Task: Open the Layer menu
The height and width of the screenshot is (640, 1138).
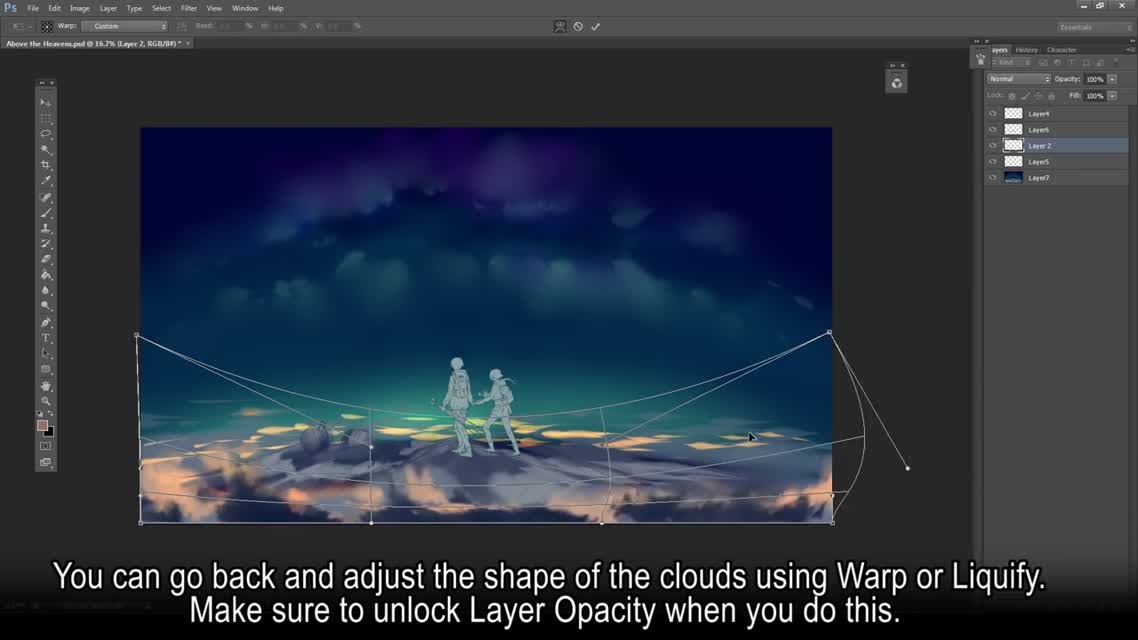Action: 108,9
